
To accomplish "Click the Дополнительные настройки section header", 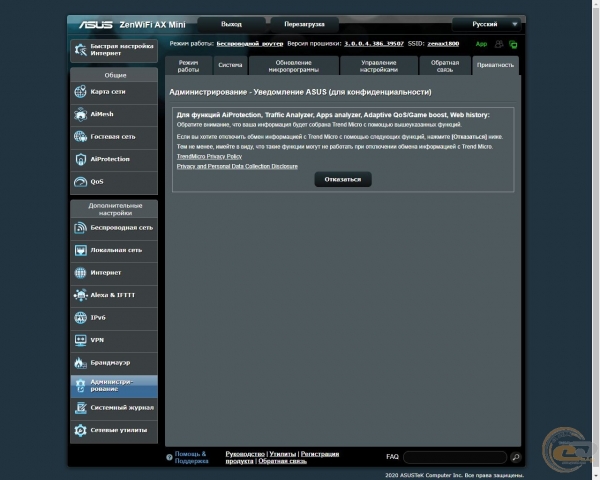I will pos(115,209).
